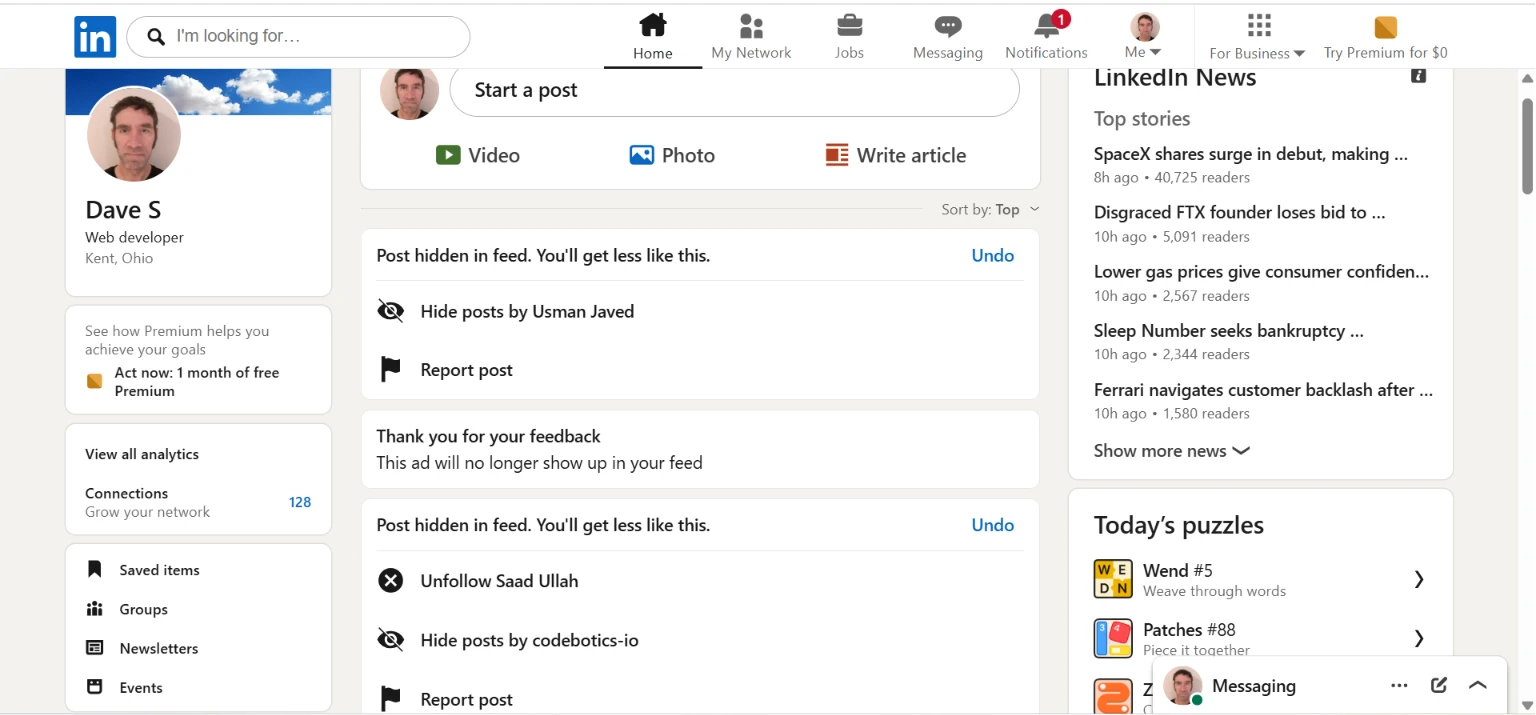The image size is (1536, 715).
Task: Click the Patches puzzle icon
Action: (1113, 638)
